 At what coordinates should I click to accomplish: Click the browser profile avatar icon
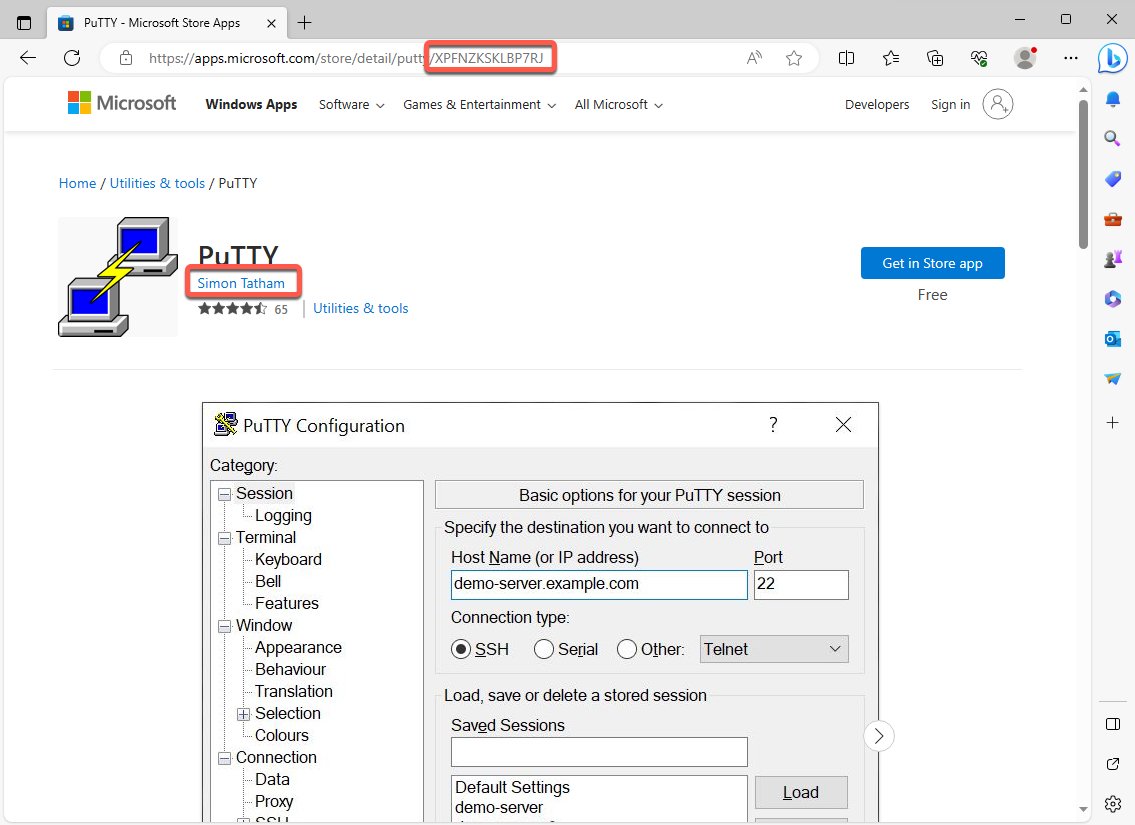pyautogui.click(x=1025, y=58)
